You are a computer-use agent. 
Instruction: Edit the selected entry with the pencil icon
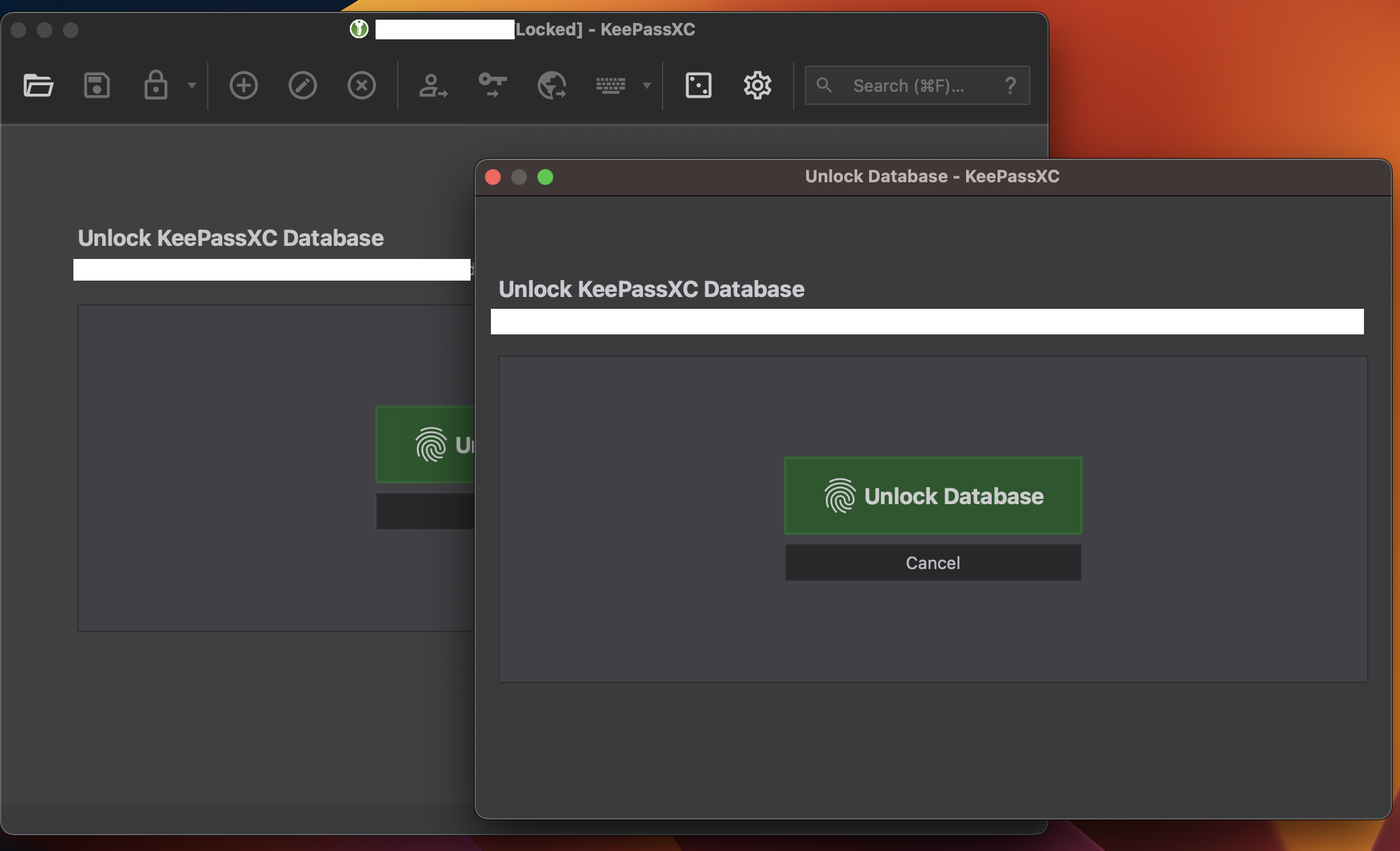coord(302,85)
